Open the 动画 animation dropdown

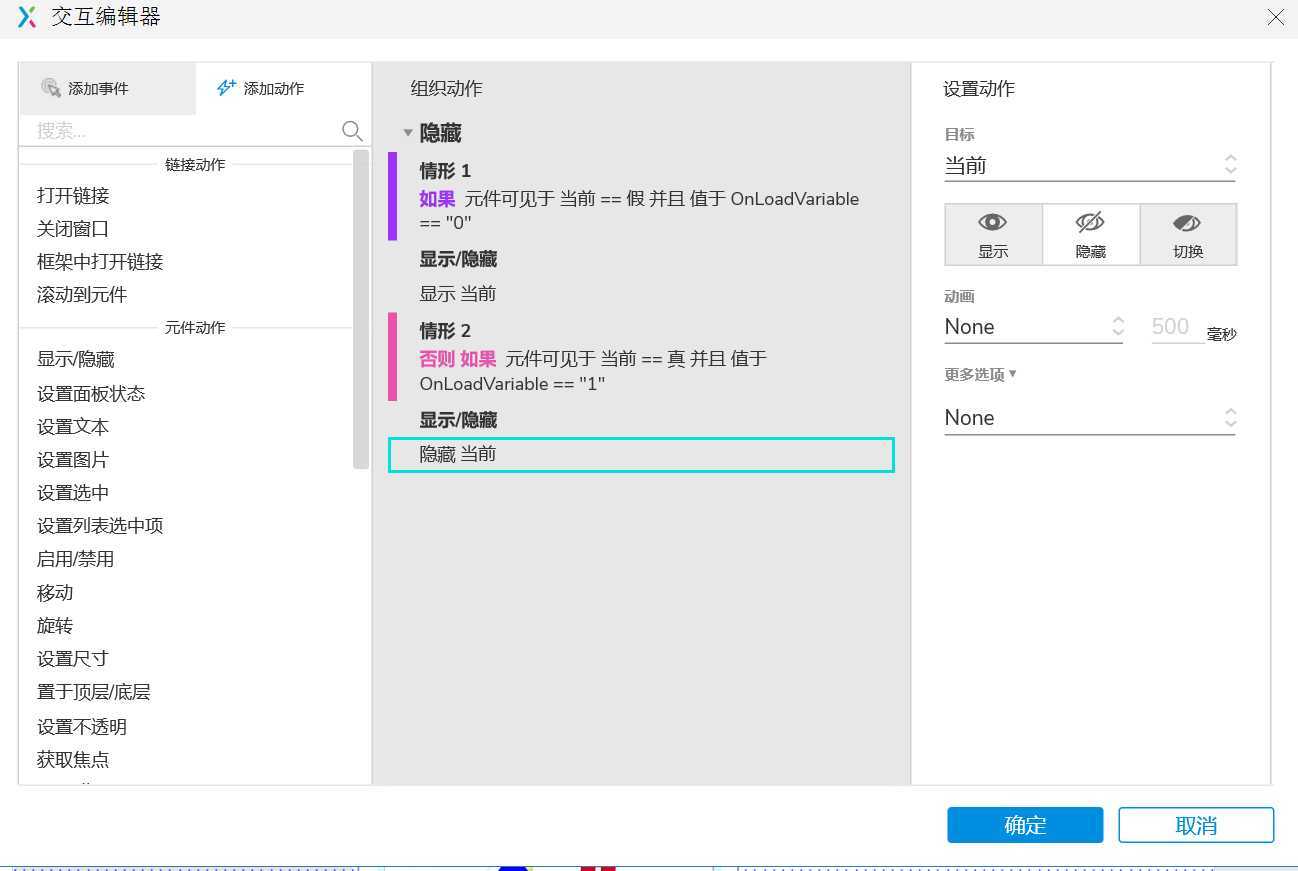click(1033, 327)
